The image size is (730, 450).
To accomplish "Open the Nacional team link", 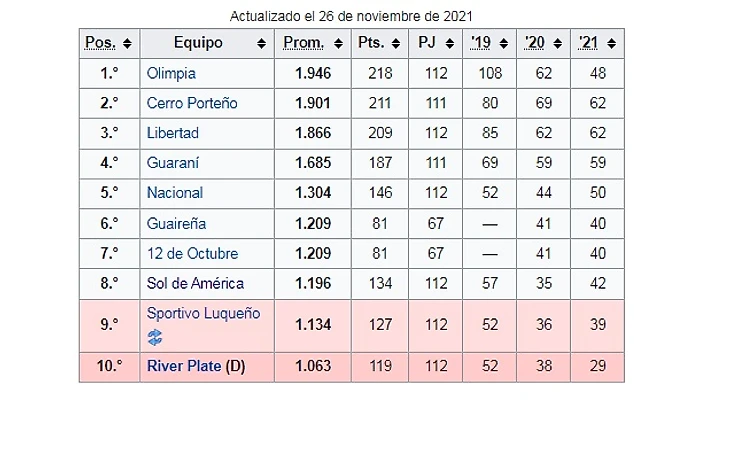I will [x=175, y=193].
